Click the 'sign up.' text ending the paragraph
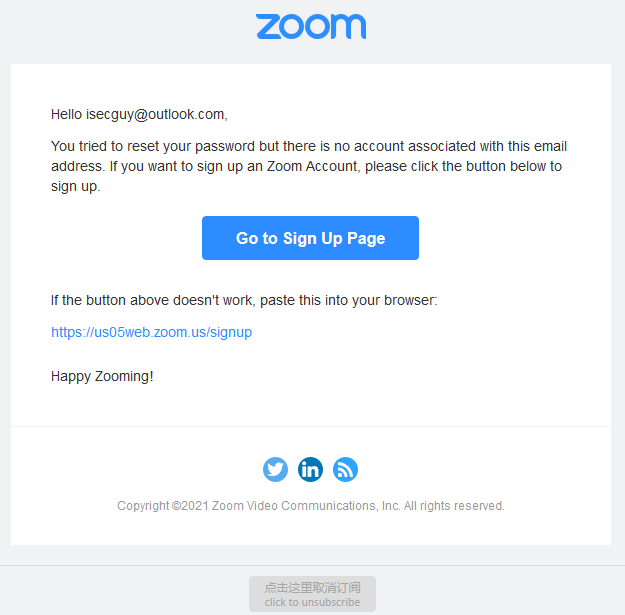Screen dimensions: 625x615 [x=75, y=186]
